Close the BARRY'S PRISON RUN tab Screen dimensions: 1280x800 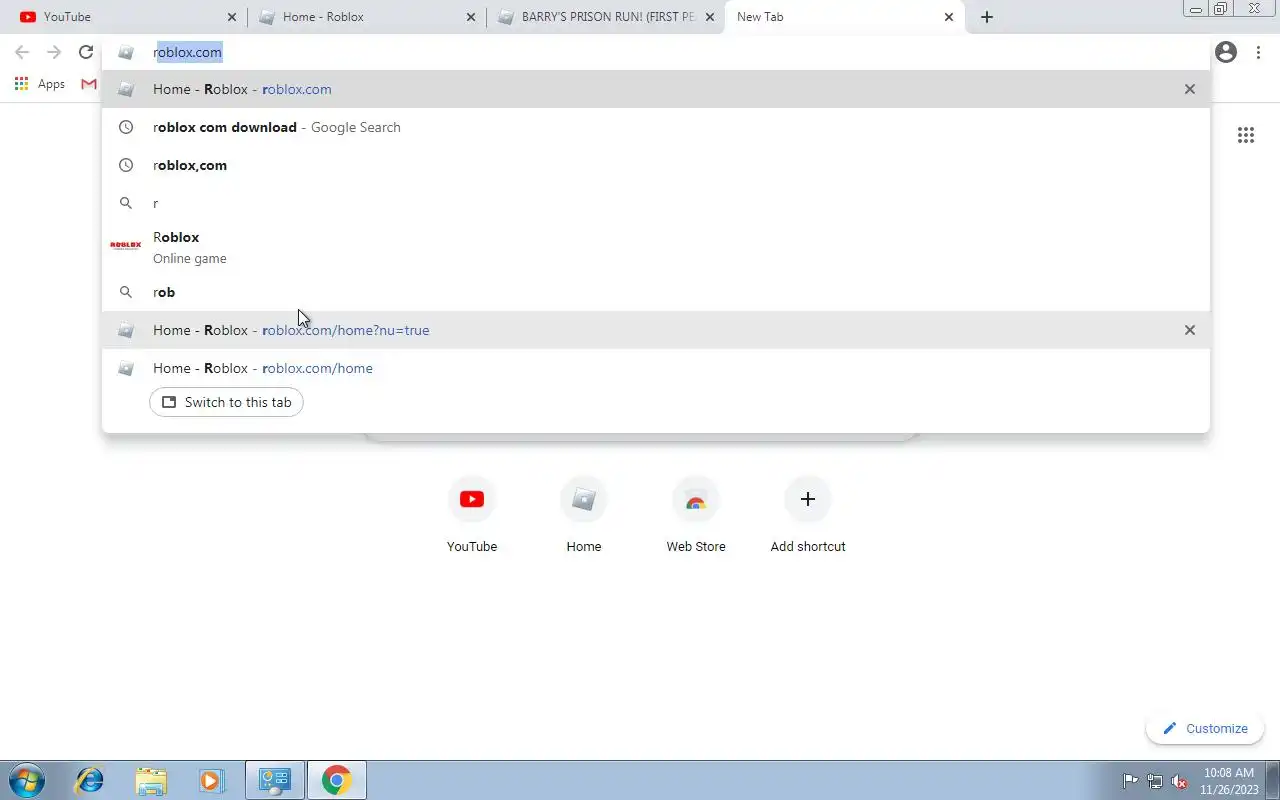pos(710,17)
